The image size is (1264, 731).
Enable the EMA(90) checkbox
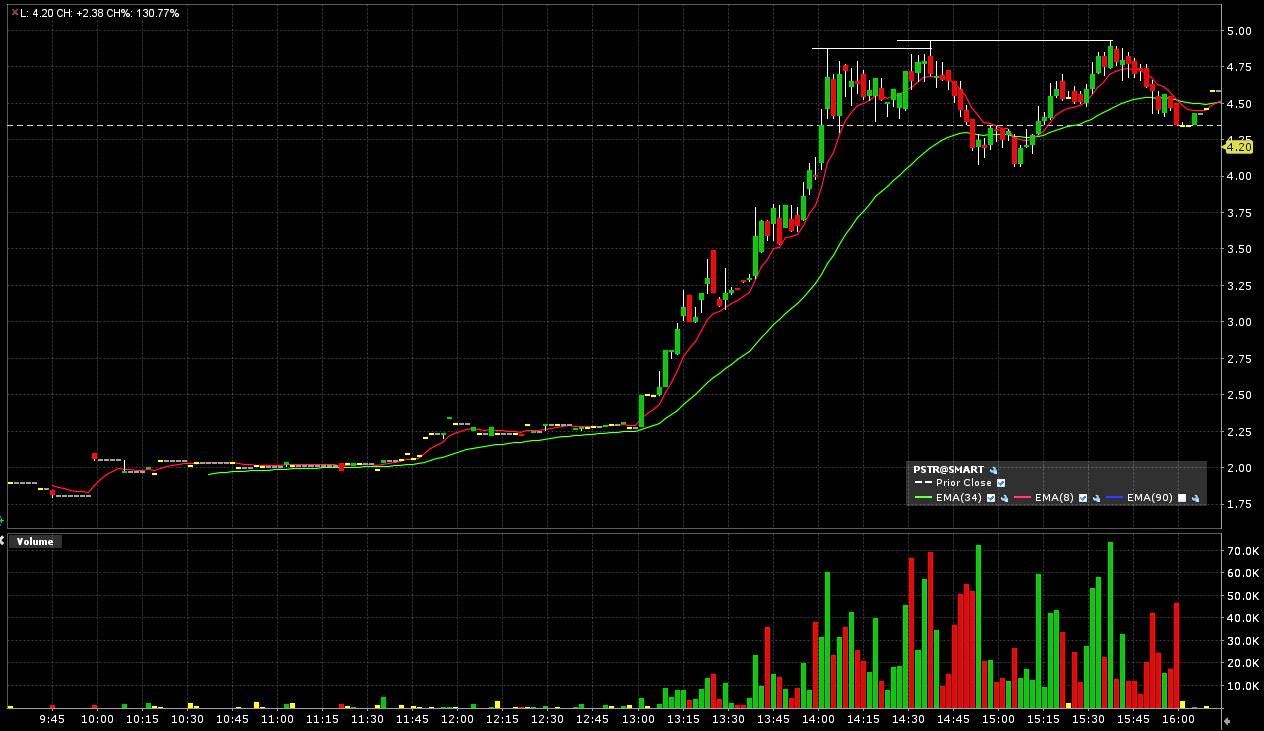(x=1182, y=498)
